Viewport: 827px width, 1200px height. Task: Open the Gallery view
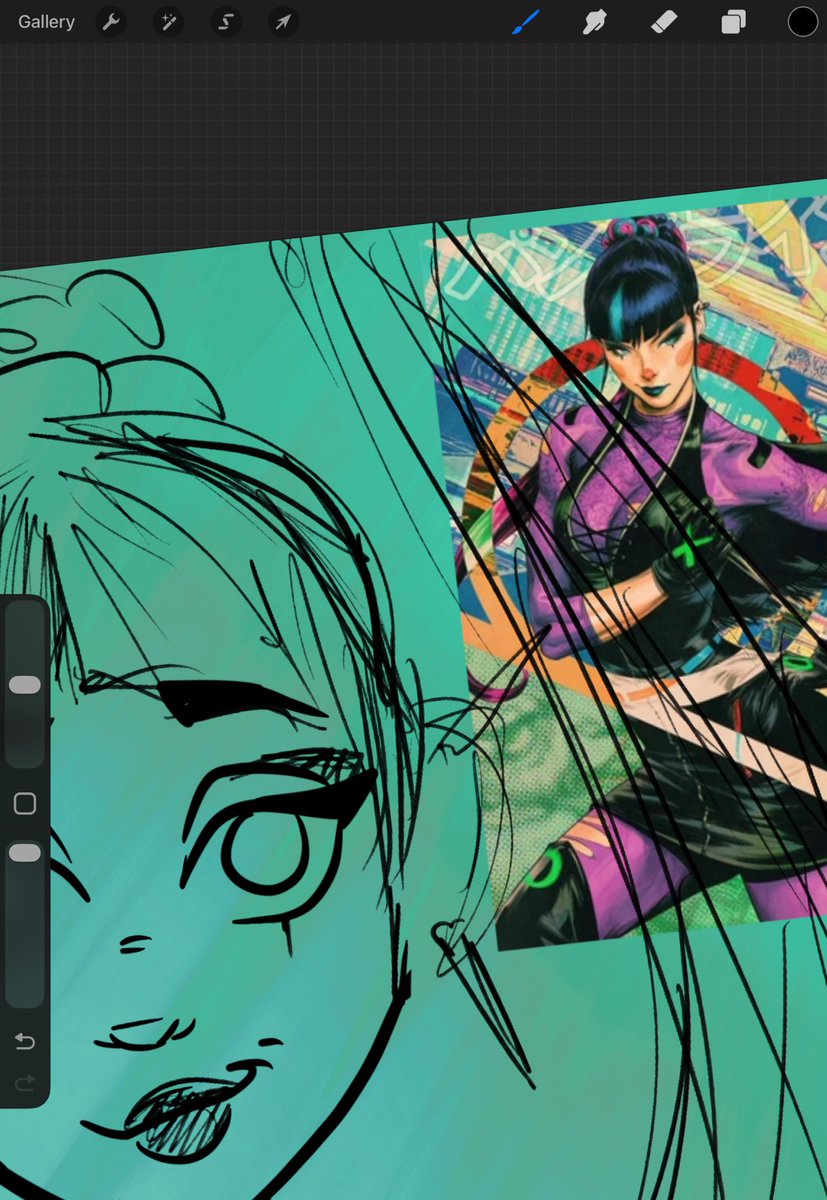tap(46, 21)
